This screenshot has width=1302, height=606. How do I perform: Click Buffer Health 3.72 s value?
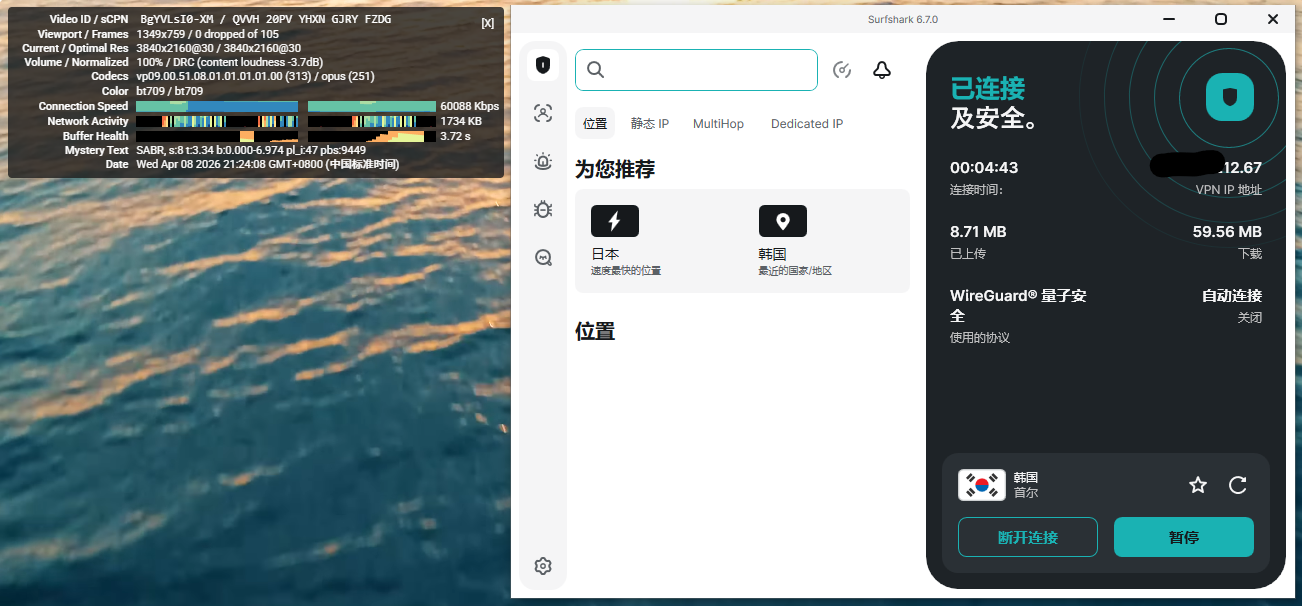click(455, 136)
